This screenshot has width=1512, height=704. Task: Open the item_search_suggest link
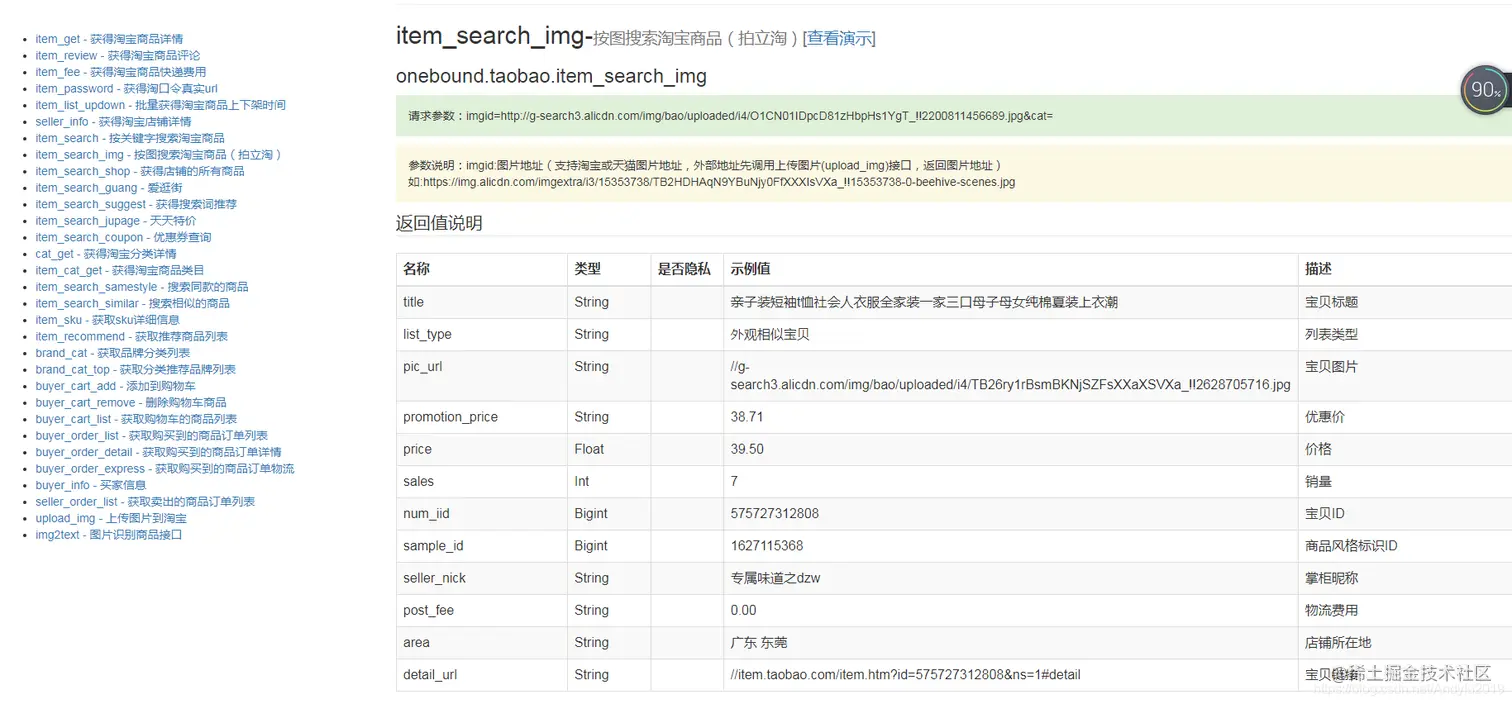pyautogui.click(x=136, y=204)
